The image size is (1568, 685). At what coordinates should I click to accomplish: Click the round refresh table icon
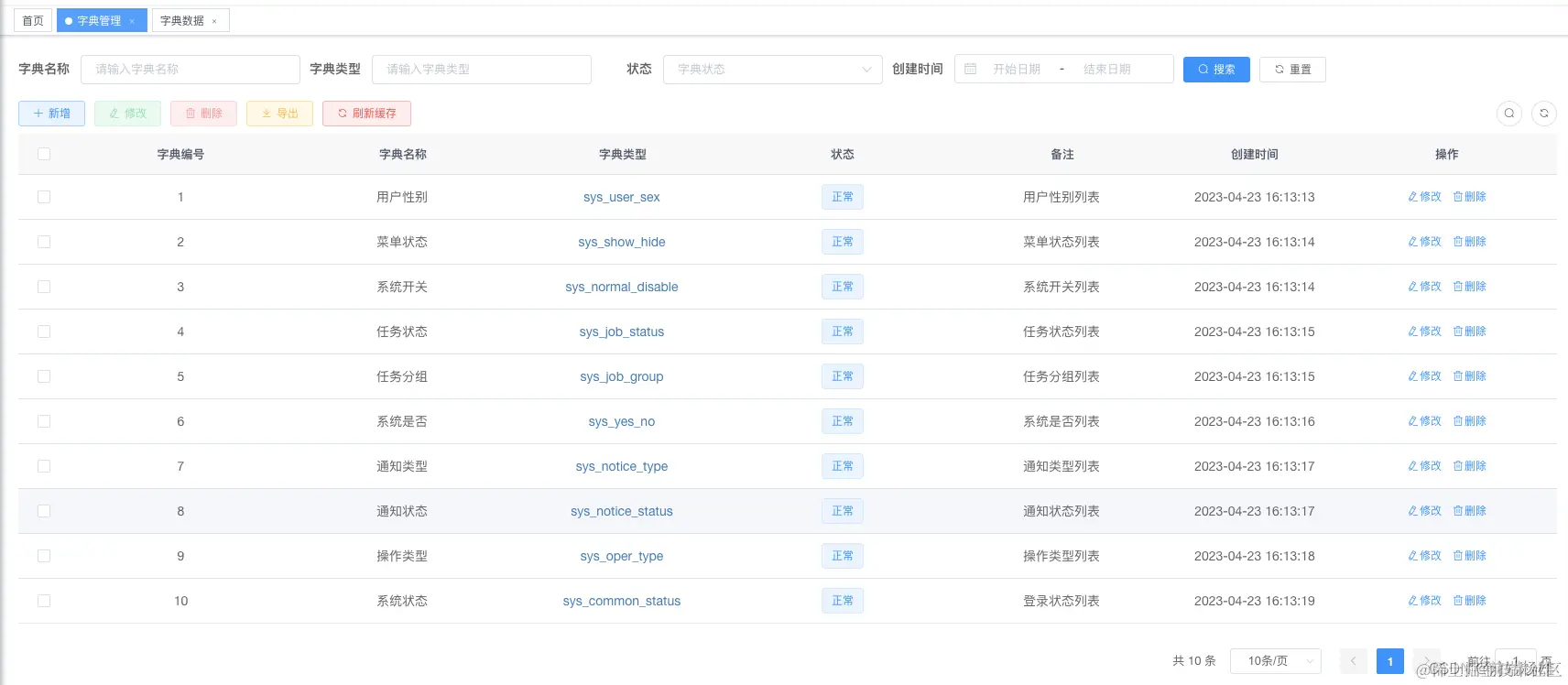pos(1544,114)
